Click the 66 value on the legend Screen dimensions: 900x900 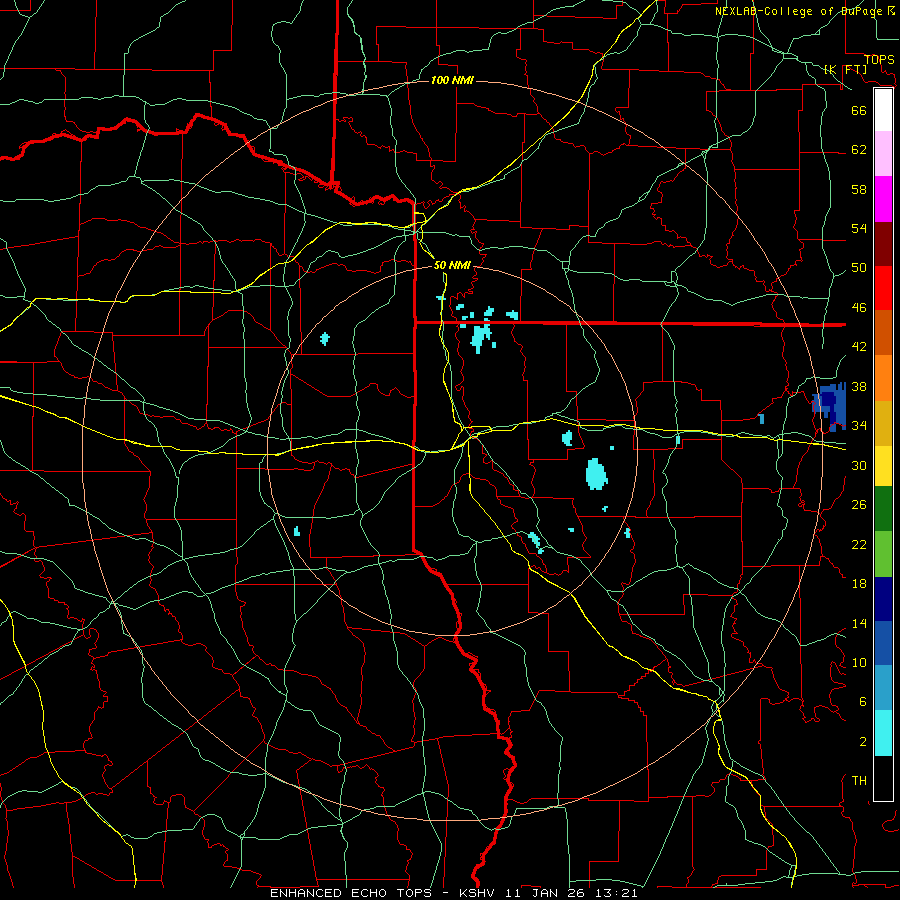coord(859,110)
